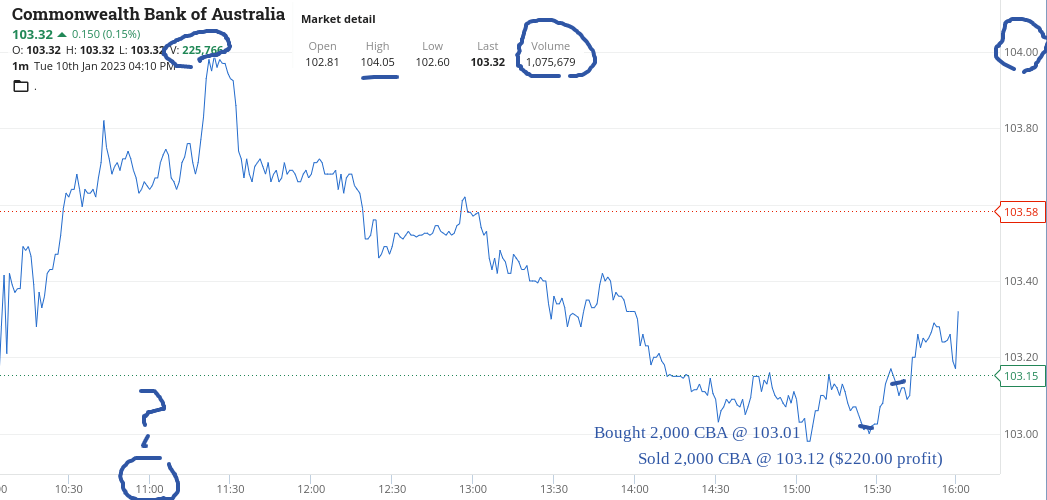Click the green 103.15 price label
Image resolution: width=1047 pixels, height=500 pixels.
[1022, 376]
